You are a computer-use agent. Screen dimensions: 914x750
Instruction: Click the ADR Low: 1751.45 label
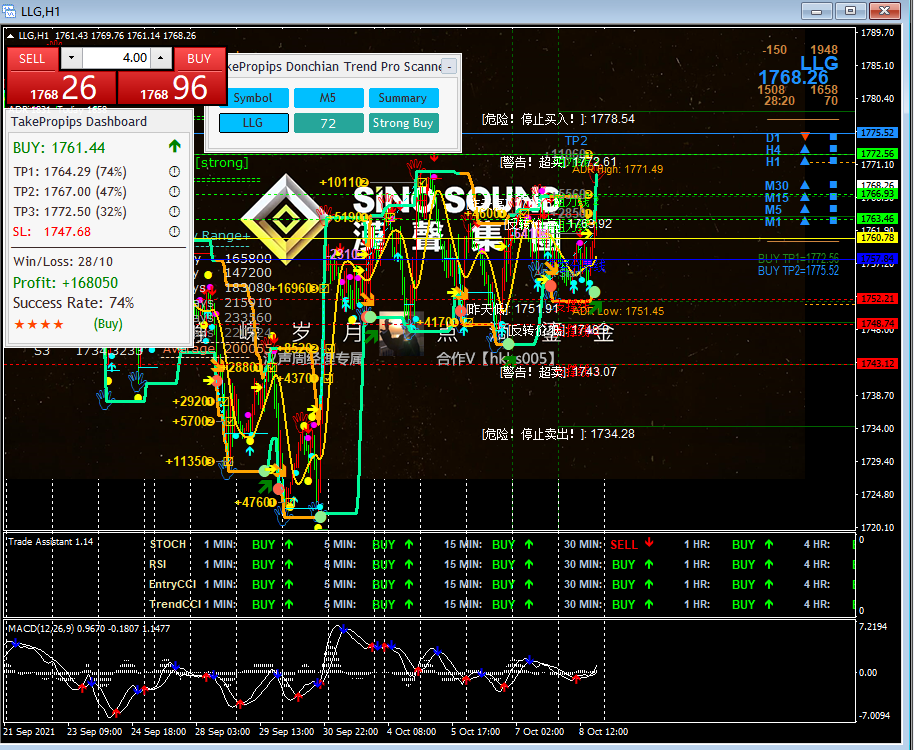618,311
